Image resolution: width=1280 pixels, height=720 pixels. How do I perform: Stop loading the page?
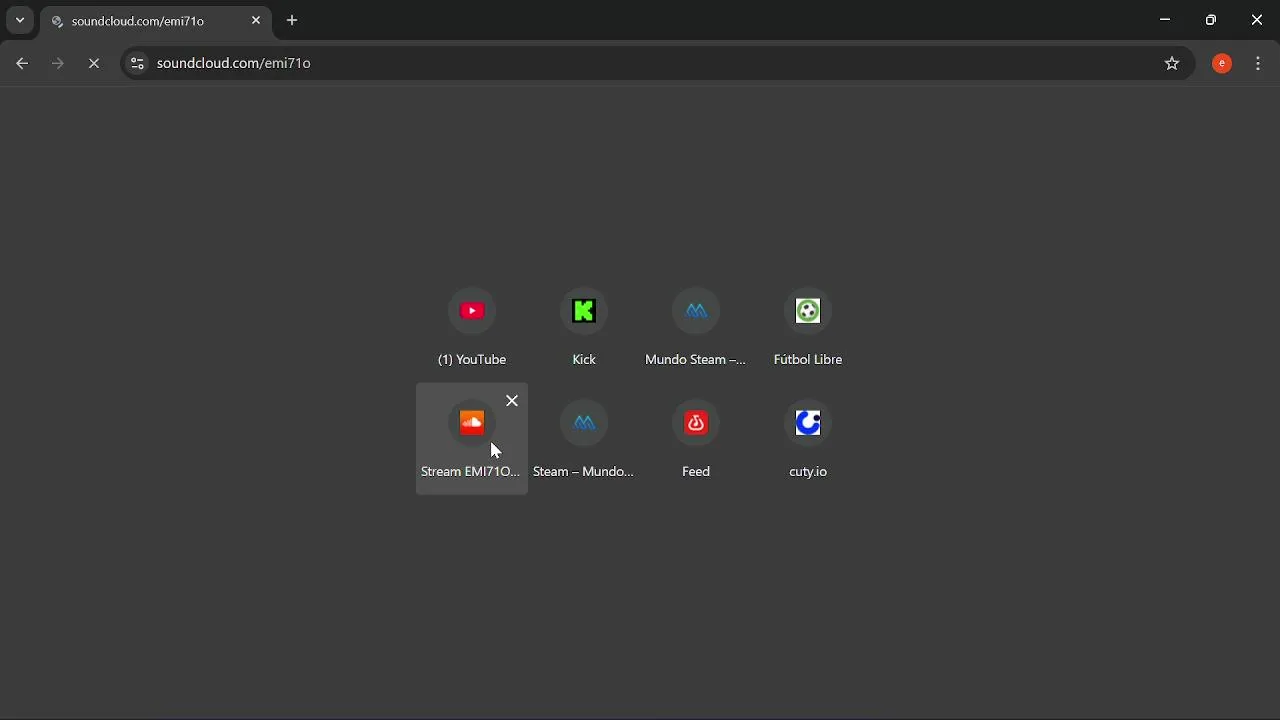click(x=95, y=64)
